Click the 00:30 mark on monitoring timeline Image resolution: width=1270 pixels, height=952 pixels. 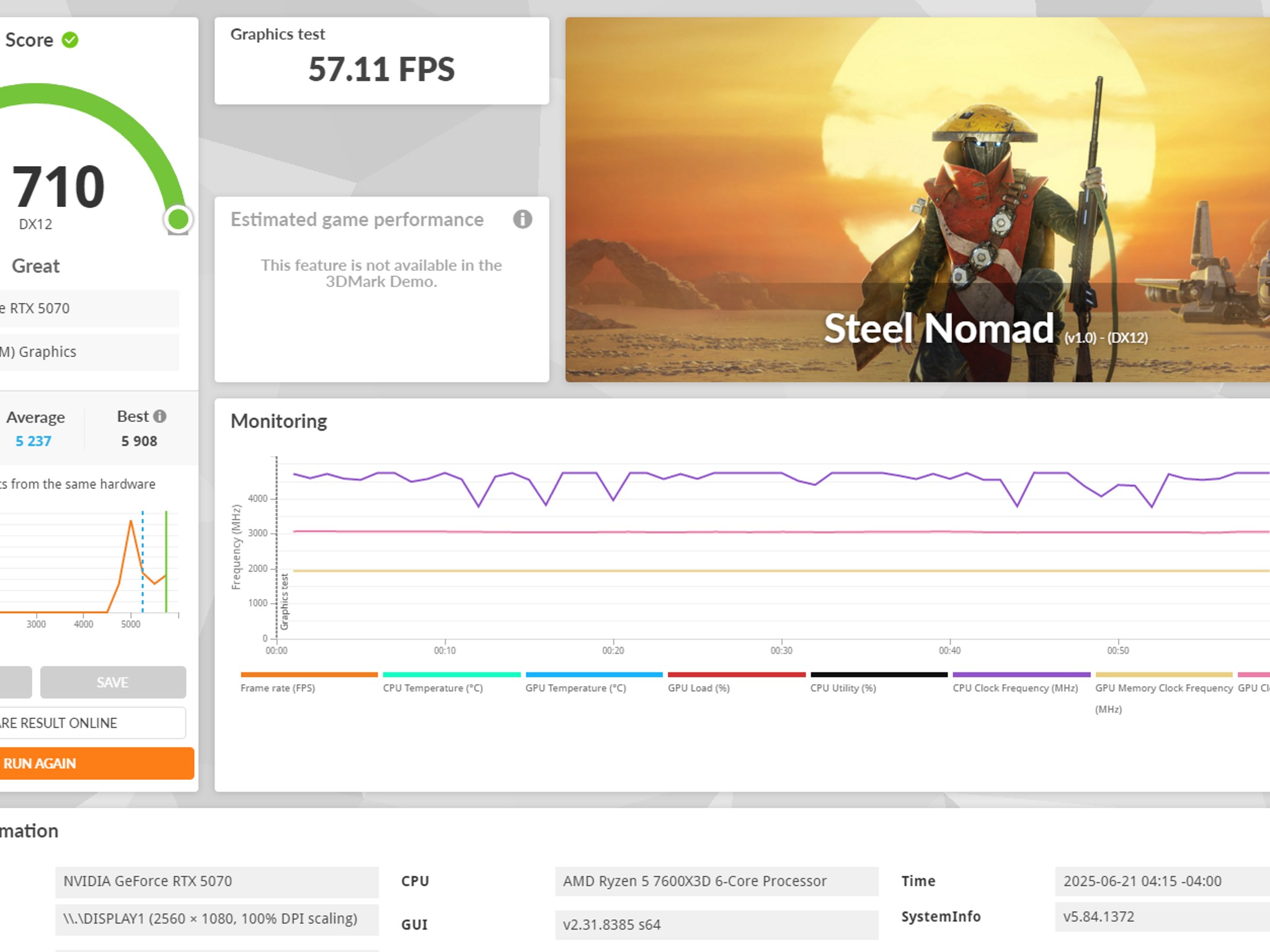[781, 650]
